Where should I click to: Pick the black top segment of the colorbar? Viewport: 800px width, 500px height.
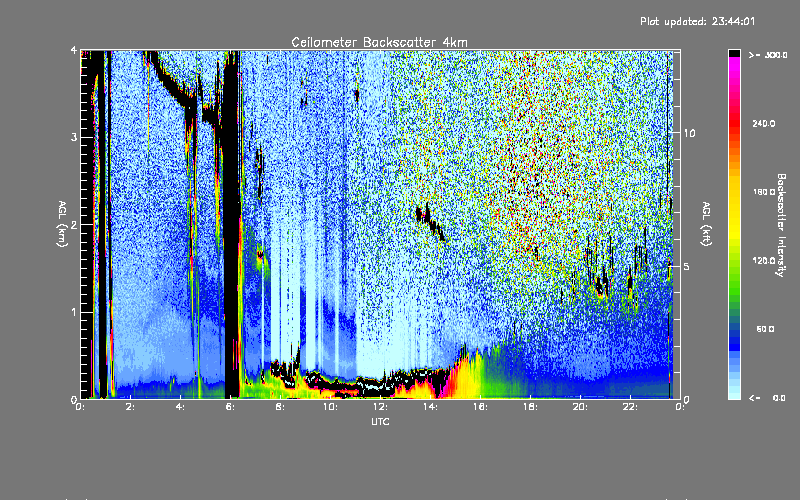[734, 53]
